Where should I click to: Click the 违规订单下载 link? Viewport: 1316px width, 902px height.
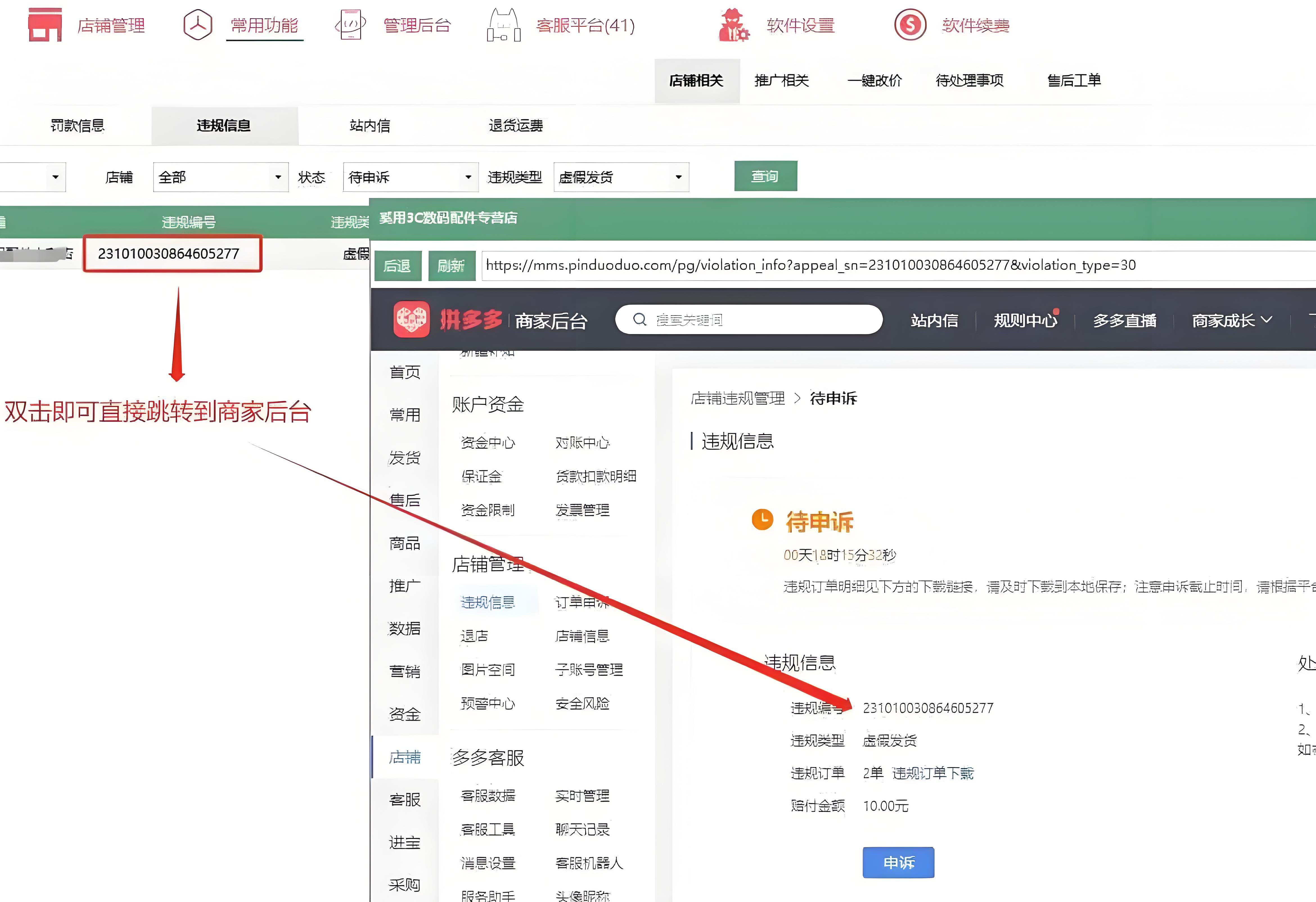[933, 774]
